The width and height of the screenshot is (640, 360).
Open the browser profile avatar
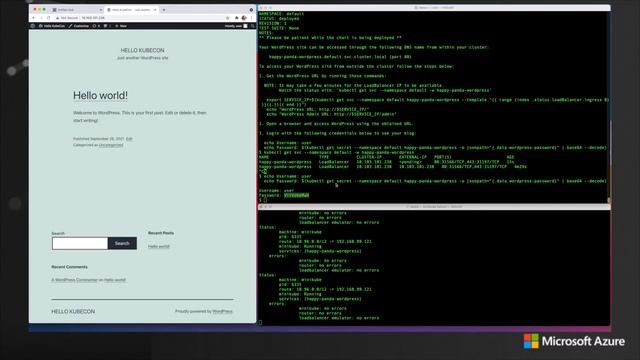click(x=244, y=18)
